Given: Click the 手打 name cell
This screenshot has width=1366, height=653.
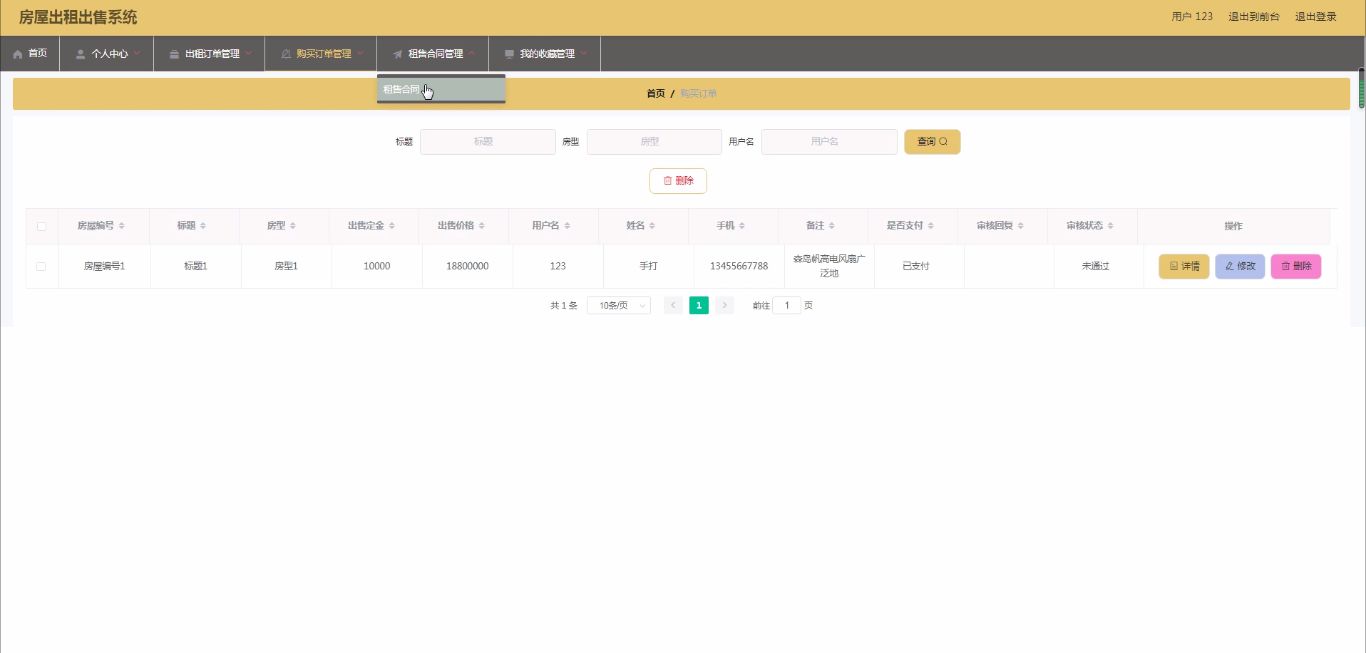Looking at the screenshot, I should (x=648, y=266).
